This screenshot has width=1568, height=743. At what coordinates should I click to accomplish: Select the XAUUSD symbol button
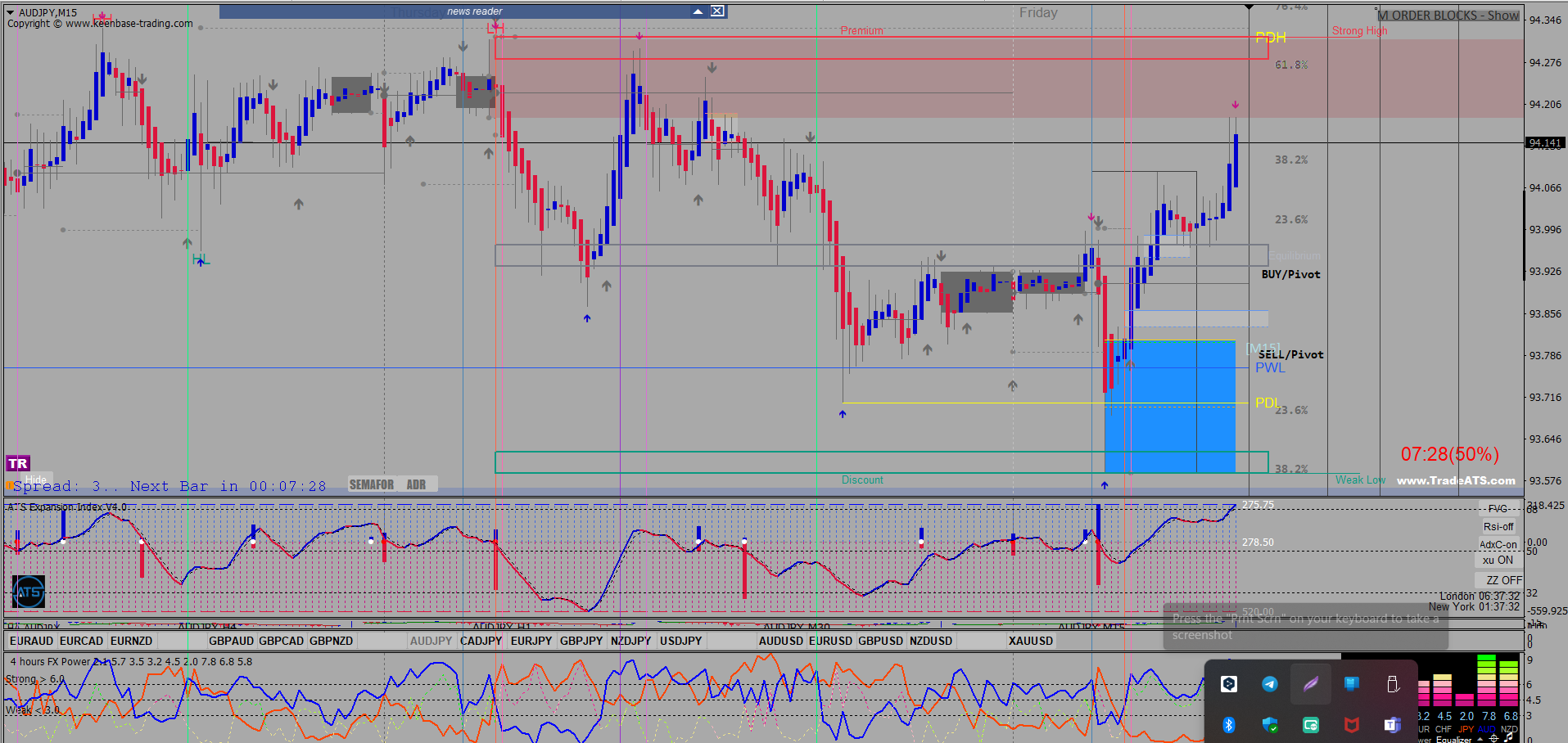coord(1031,641)
